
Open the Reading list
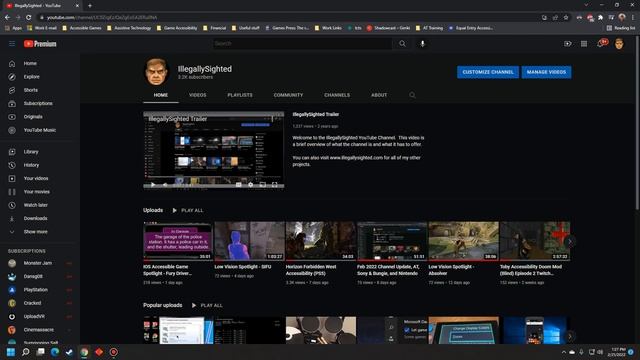click(x=621, y=28)
